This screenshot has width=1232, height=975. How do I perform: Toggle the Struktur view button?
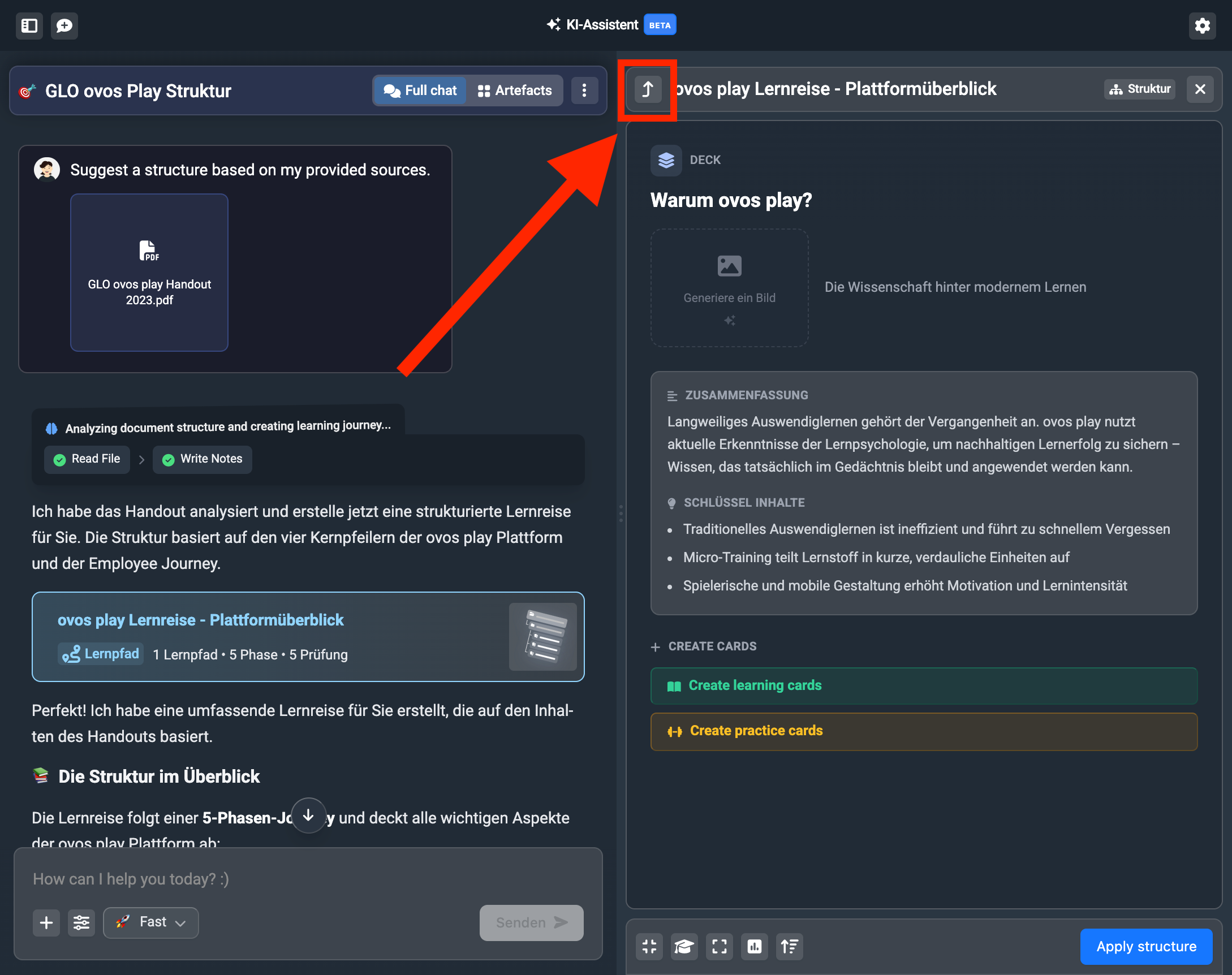coord(1139,89)
